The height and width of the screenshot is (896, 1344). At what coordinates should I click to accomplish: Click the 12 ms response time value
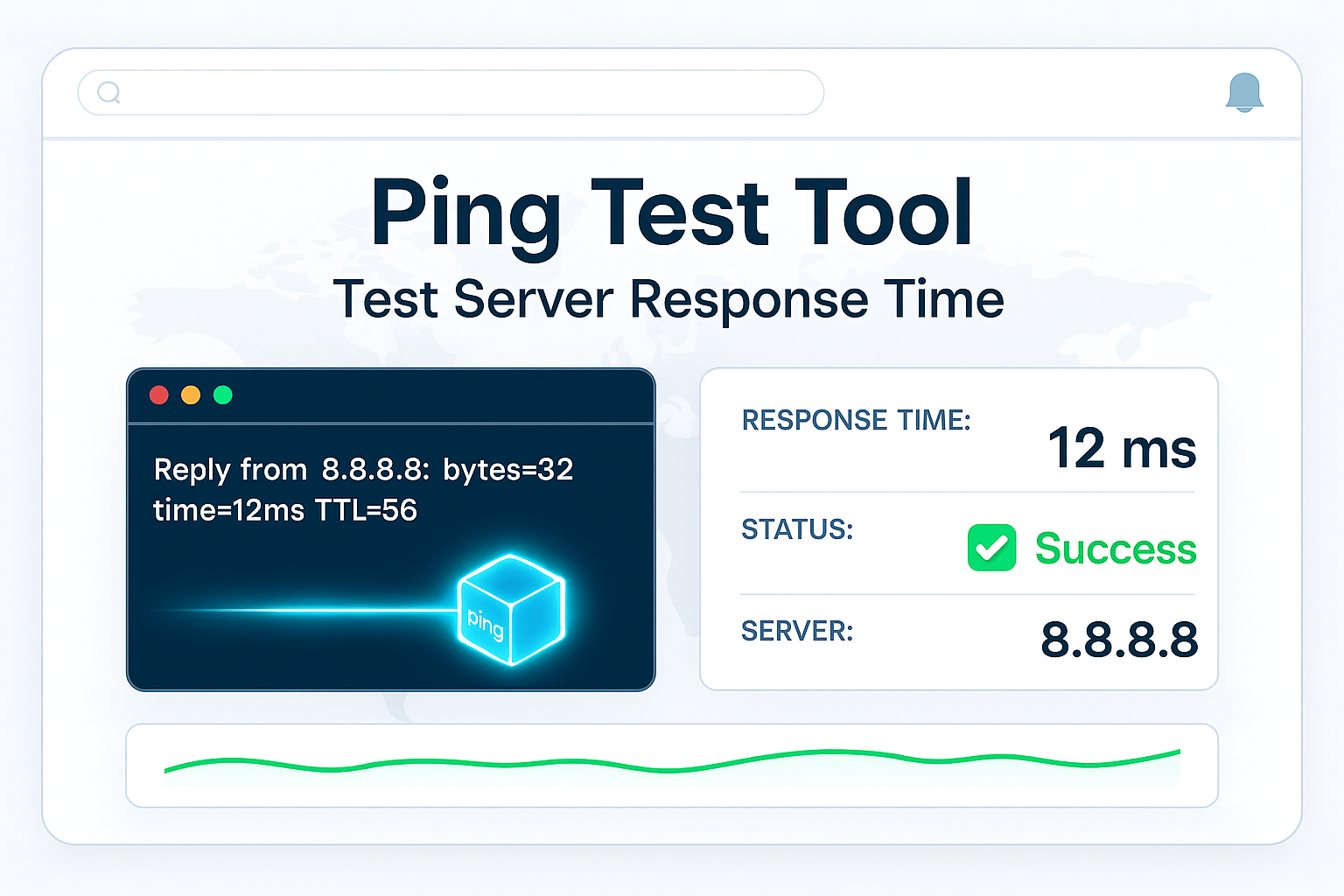click(x=1121, y=449)
